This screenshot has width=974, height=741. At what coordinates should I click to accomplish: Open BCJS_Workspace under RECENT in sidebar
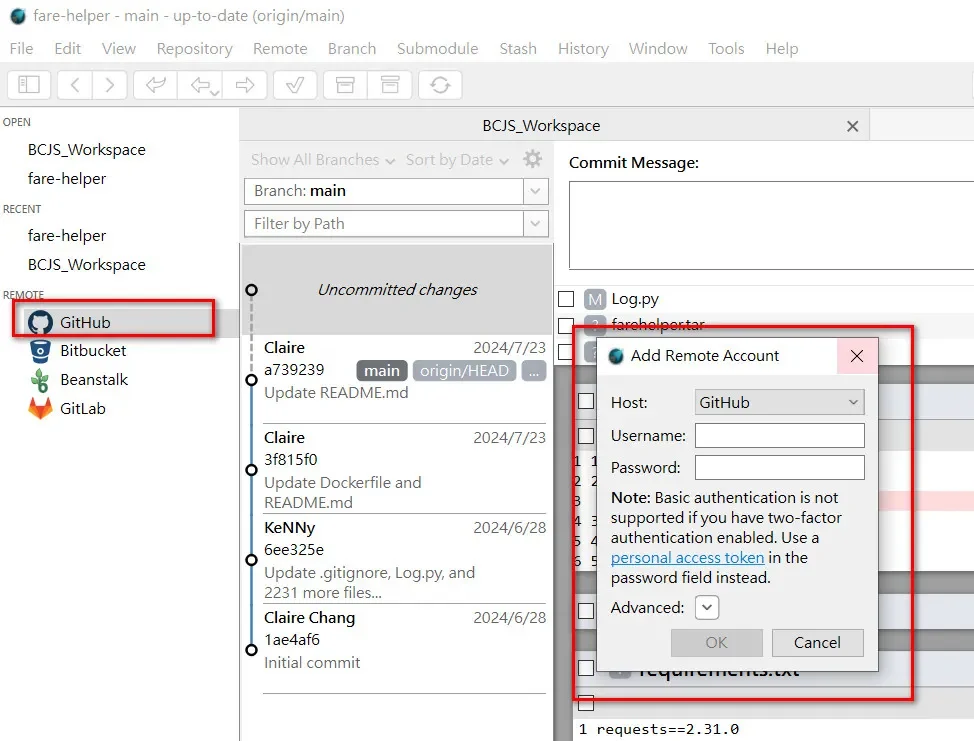click(86, 265)
